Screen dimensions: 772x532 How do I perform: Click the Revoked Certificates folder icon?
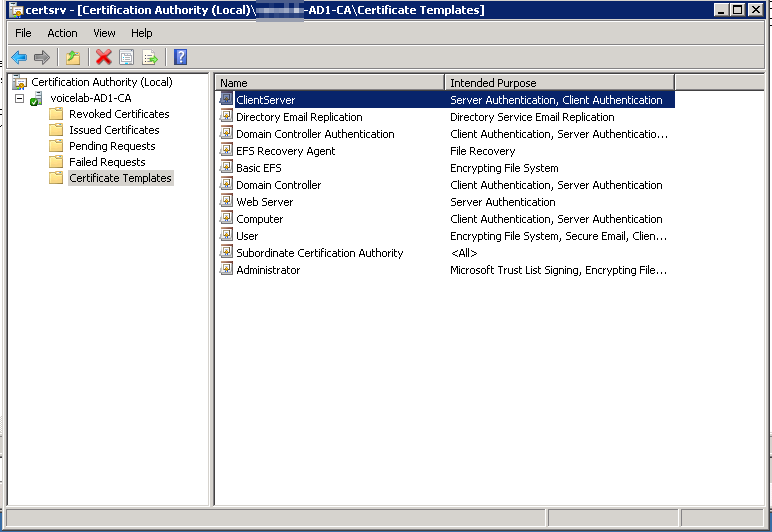click(56, 114)
